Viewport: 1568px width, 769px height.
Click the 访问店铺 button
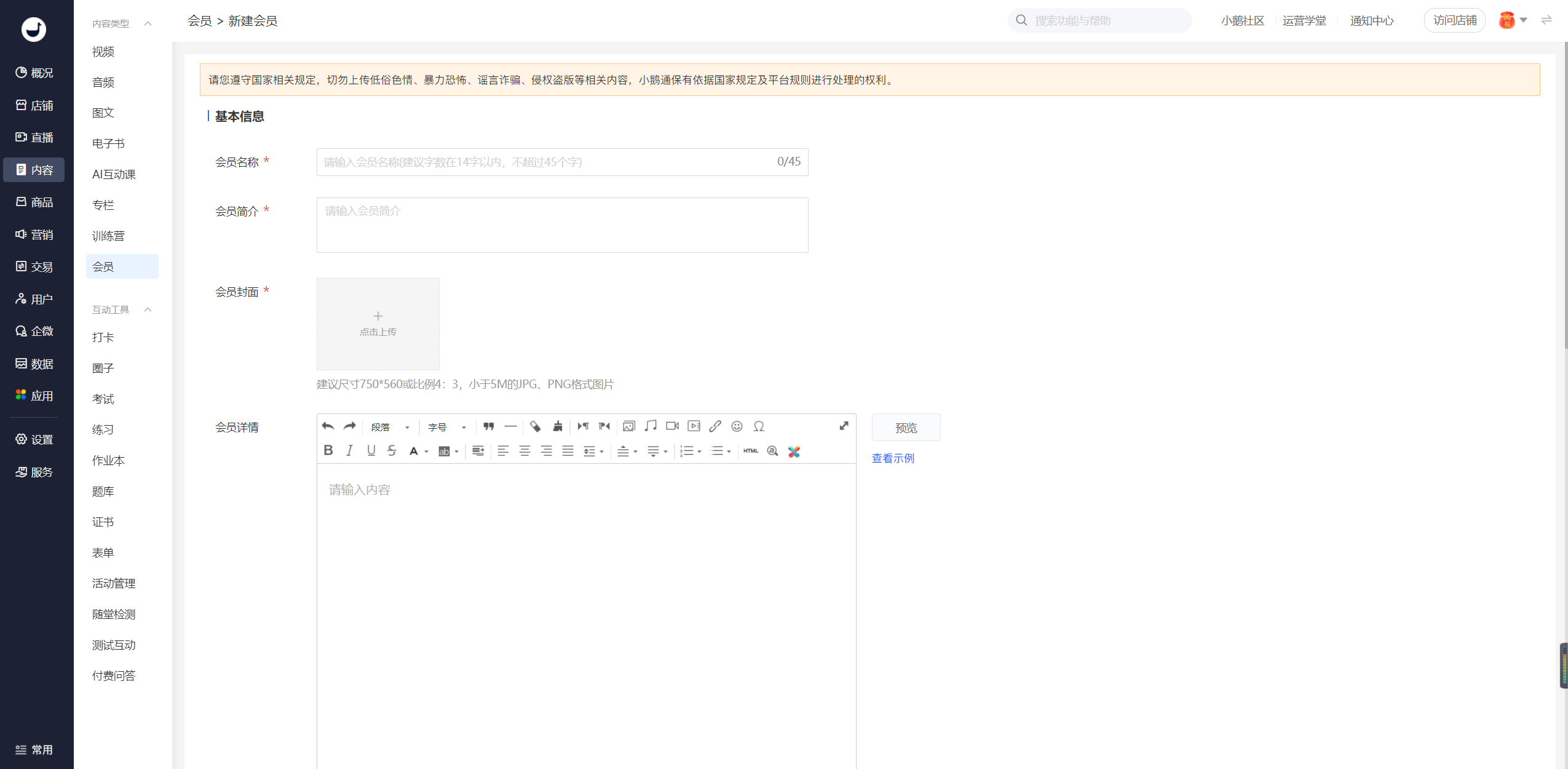pos(1455,20)
